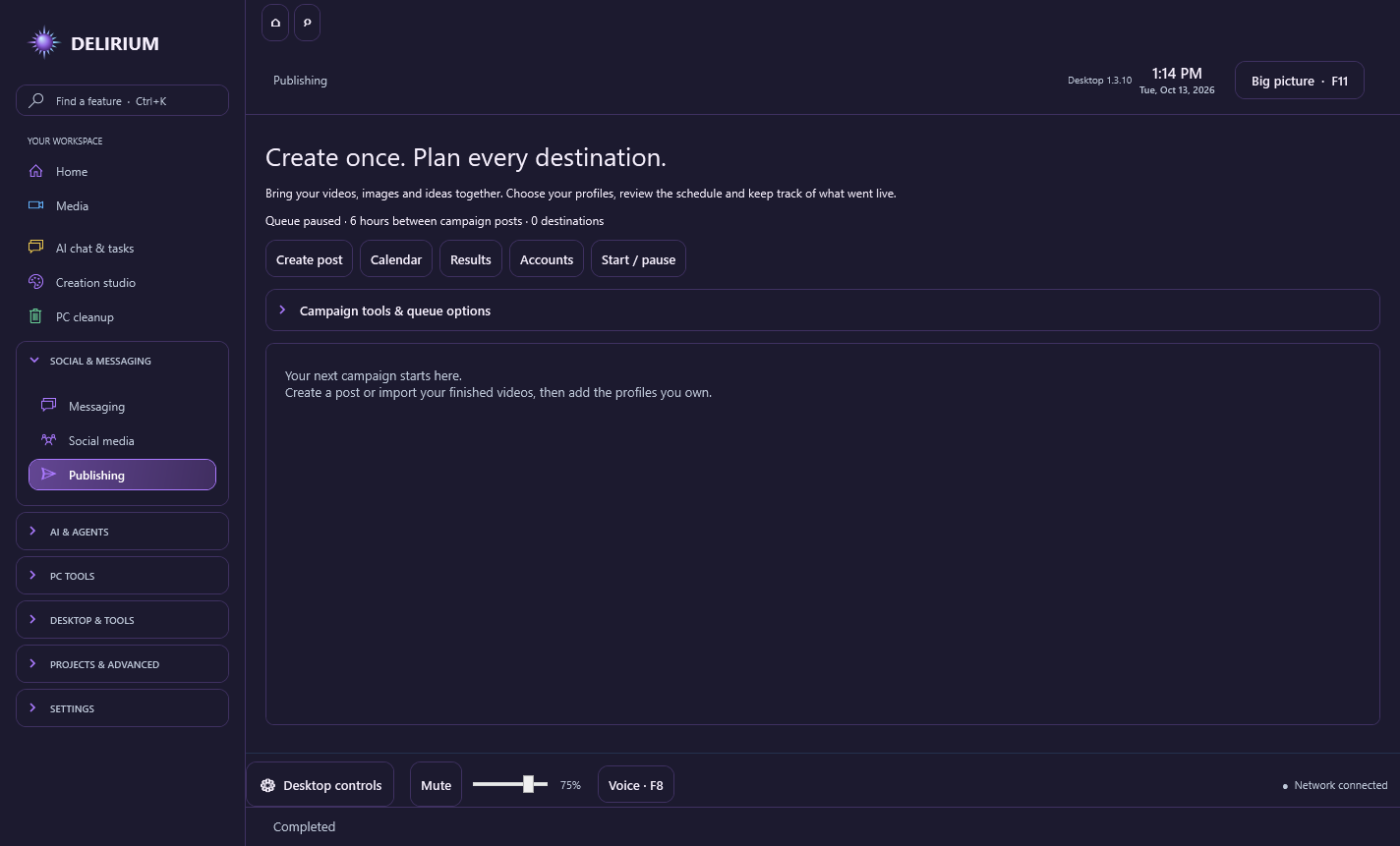Open the Accounts button
This screenshot has height=846, width=1400.
click(546, 259)
